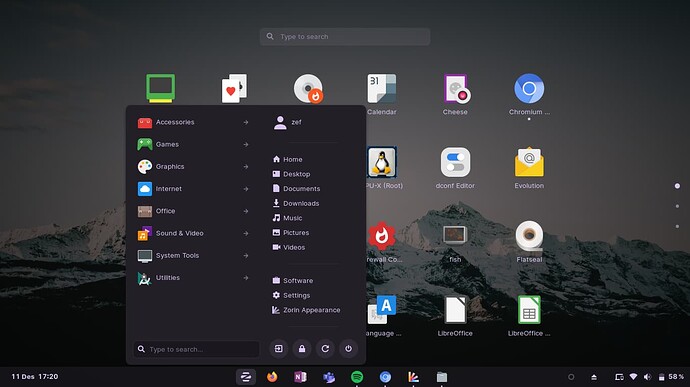Expand the Utilities category
Image resolution: width=690 pixels, height=387 pixels.
point(193,278)
